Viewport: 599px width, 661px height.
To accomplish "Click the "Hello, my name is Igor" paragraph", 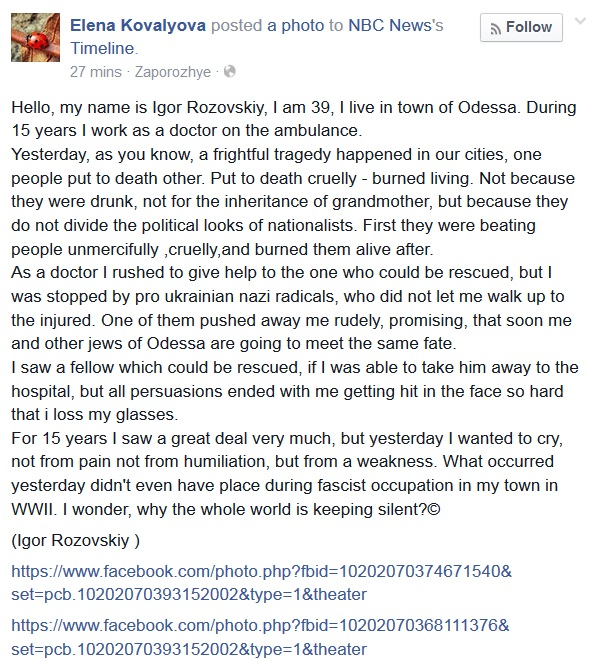I will pos(293,119).
